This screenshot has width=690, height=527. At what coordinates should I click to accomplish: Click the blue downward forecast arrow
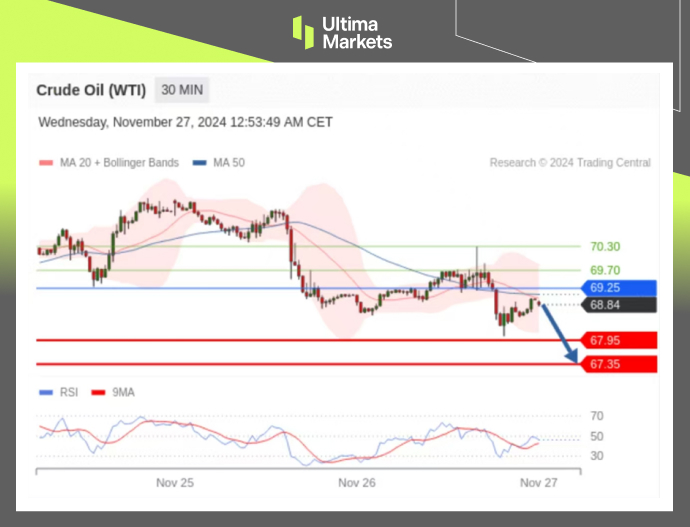(x=561, y=332)
